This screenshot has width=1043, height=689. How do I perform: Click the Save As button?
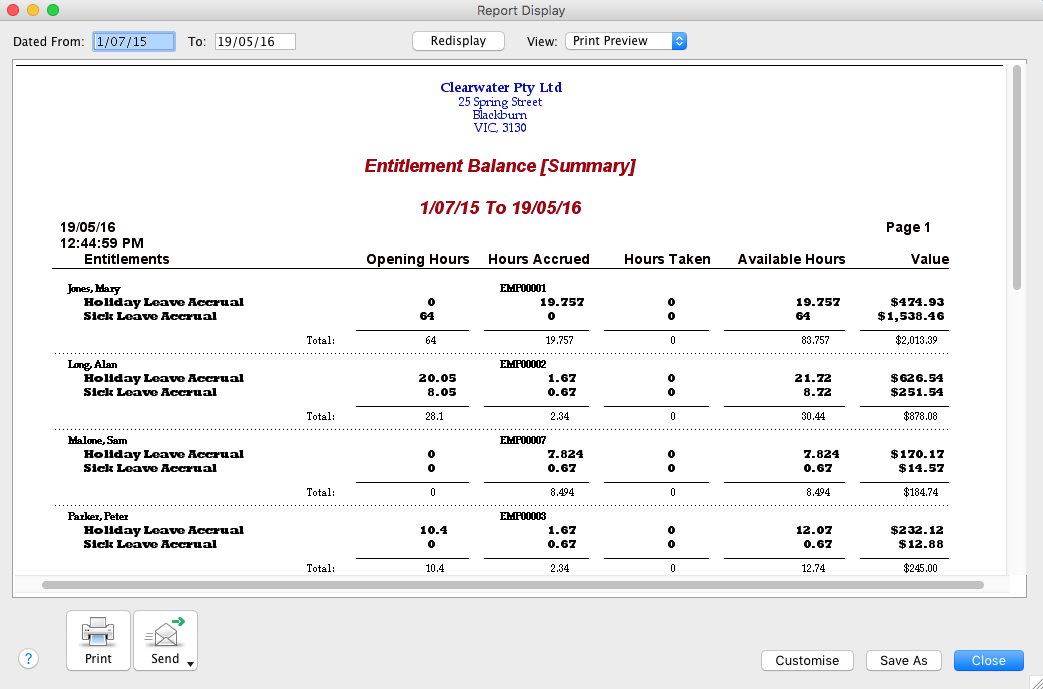903,660
